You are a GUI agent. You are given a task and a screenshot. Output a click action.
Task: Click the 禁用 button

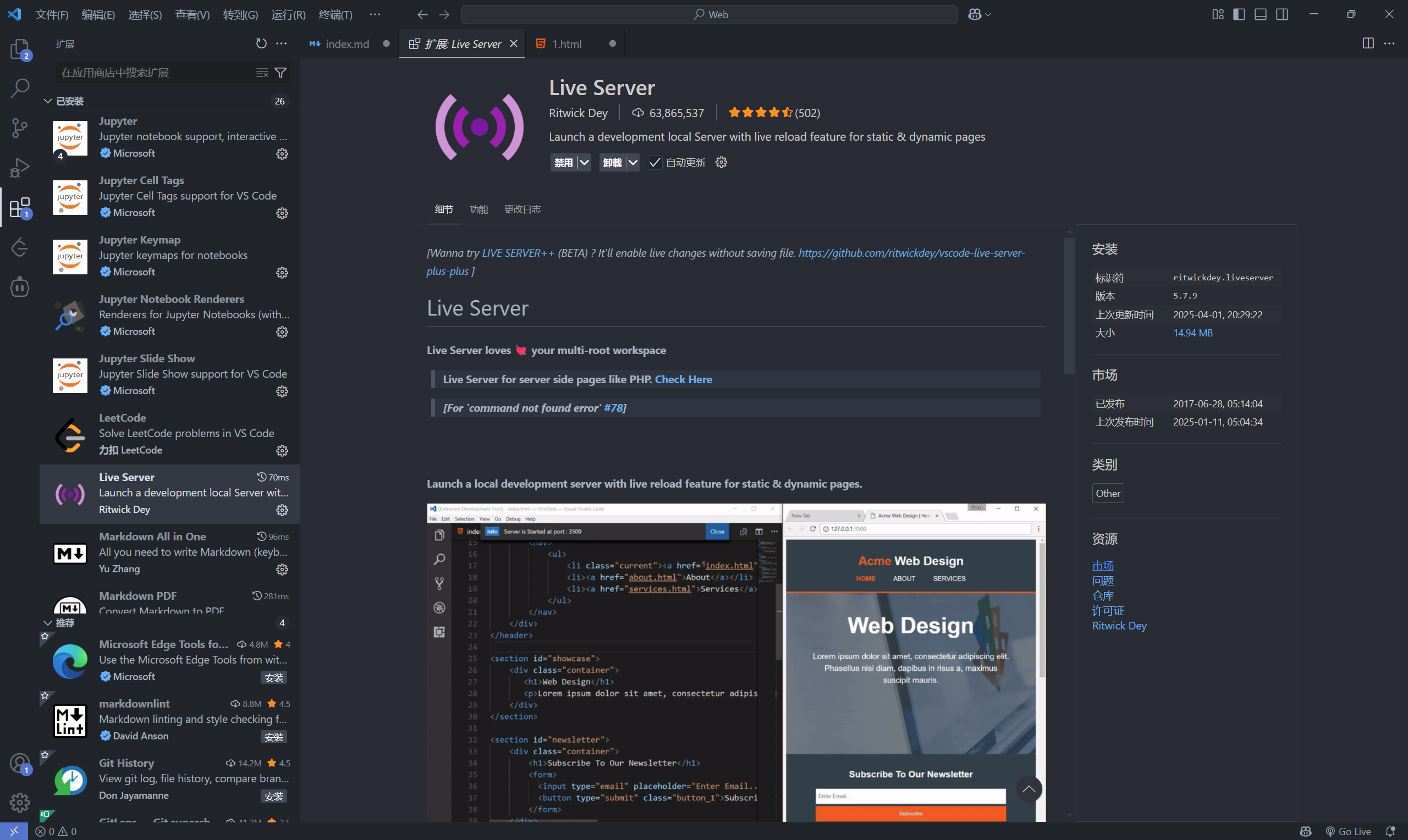[x=563, y=163]
